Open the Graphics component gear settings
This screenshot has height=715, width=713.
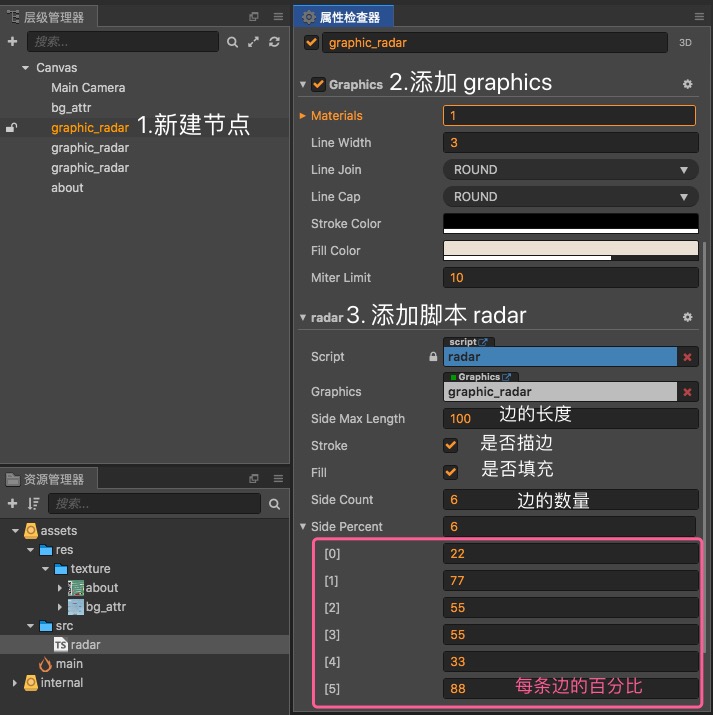click(x=687, y=84)
